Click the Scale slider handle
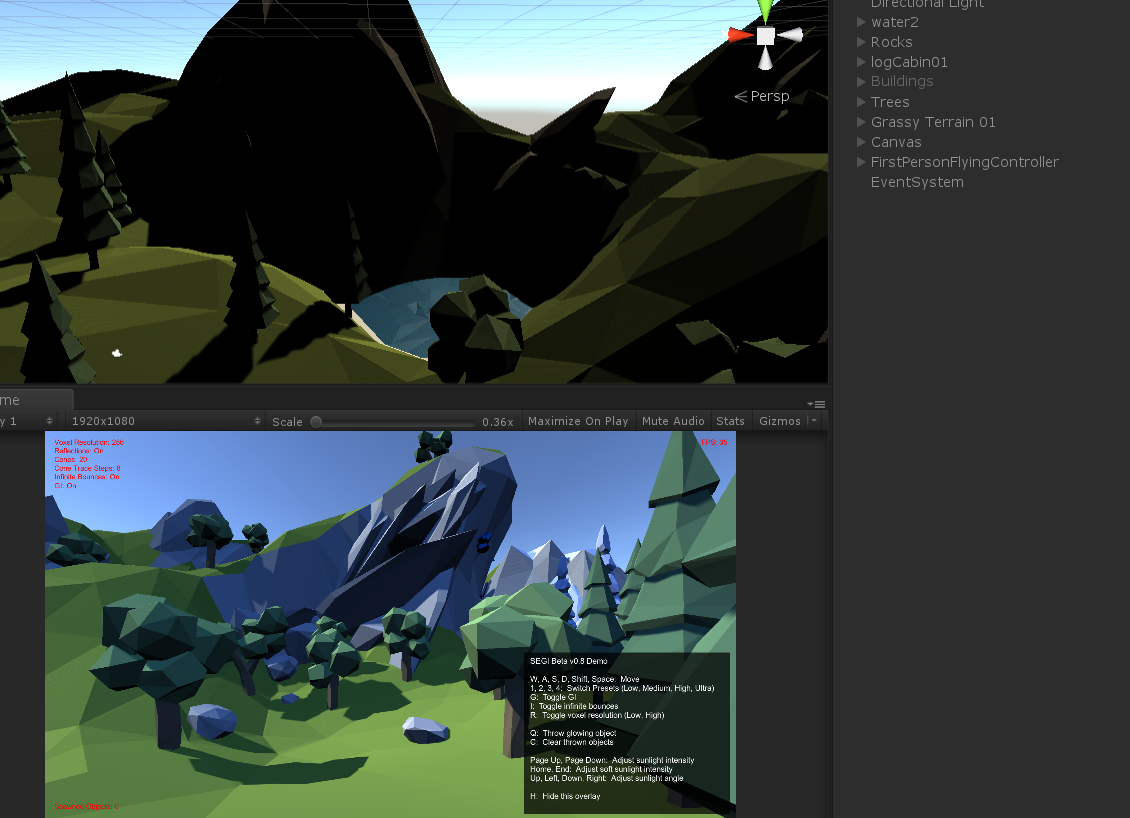 tap(316, 422)
